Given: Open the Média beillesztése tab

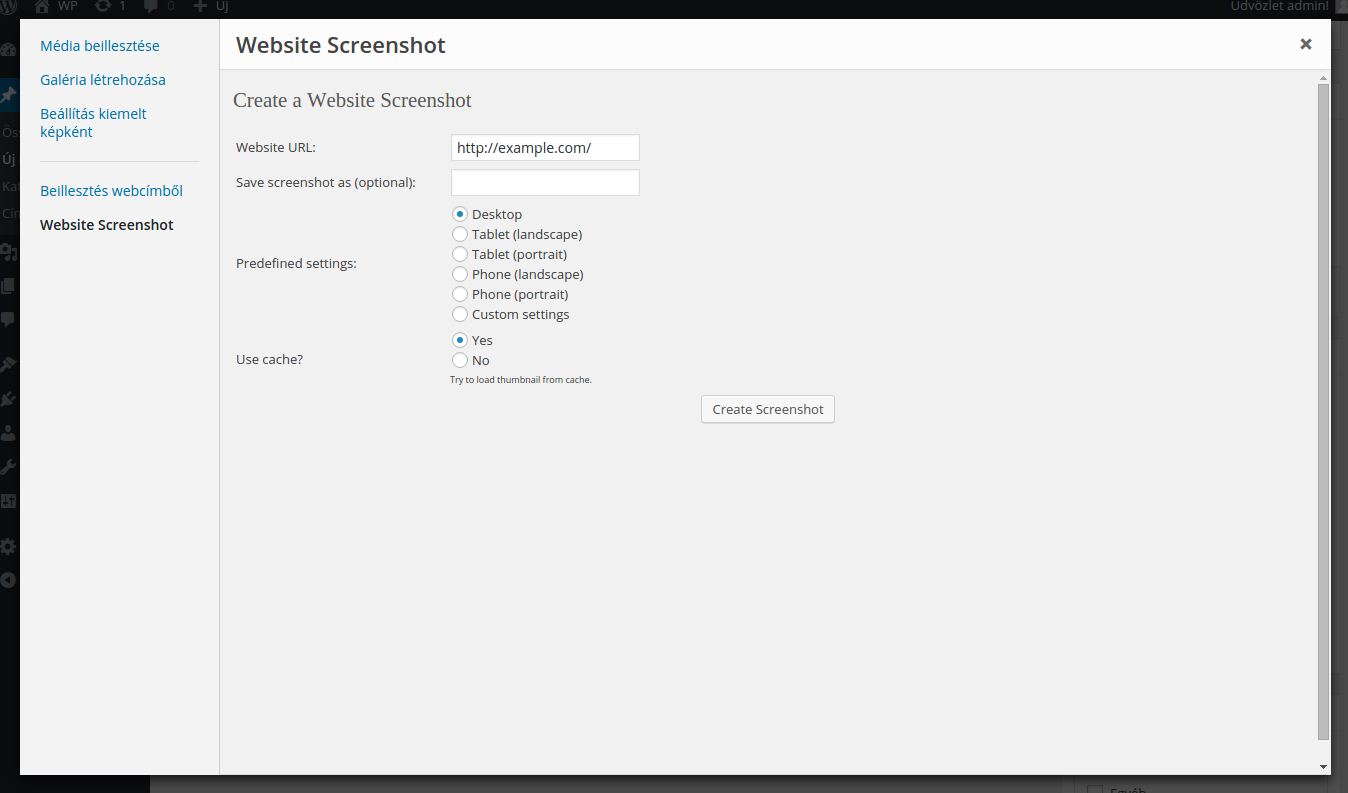Looking at the screenshot, I should 100,46.
